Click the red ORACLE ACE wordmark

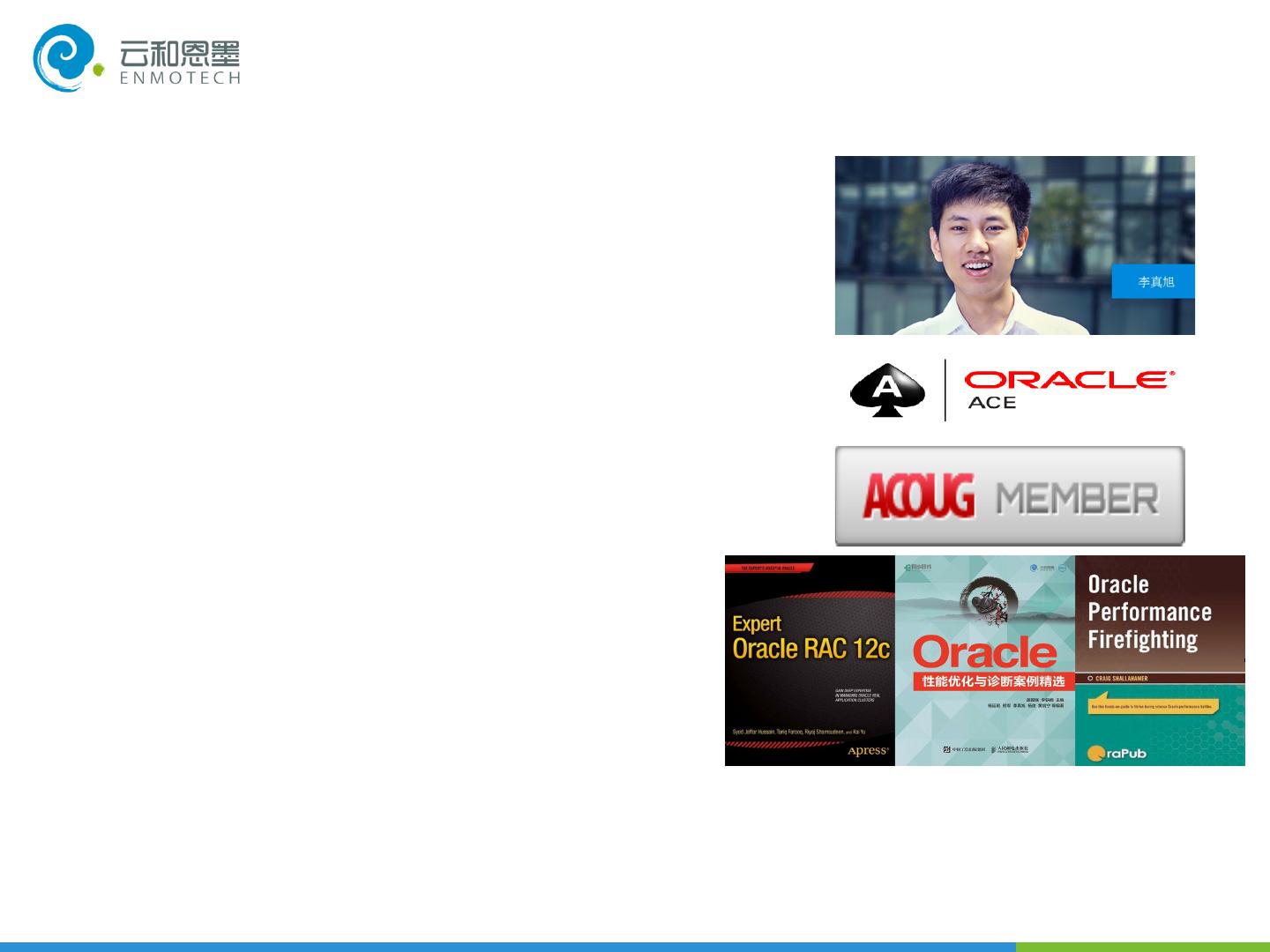coord(1069,389)
